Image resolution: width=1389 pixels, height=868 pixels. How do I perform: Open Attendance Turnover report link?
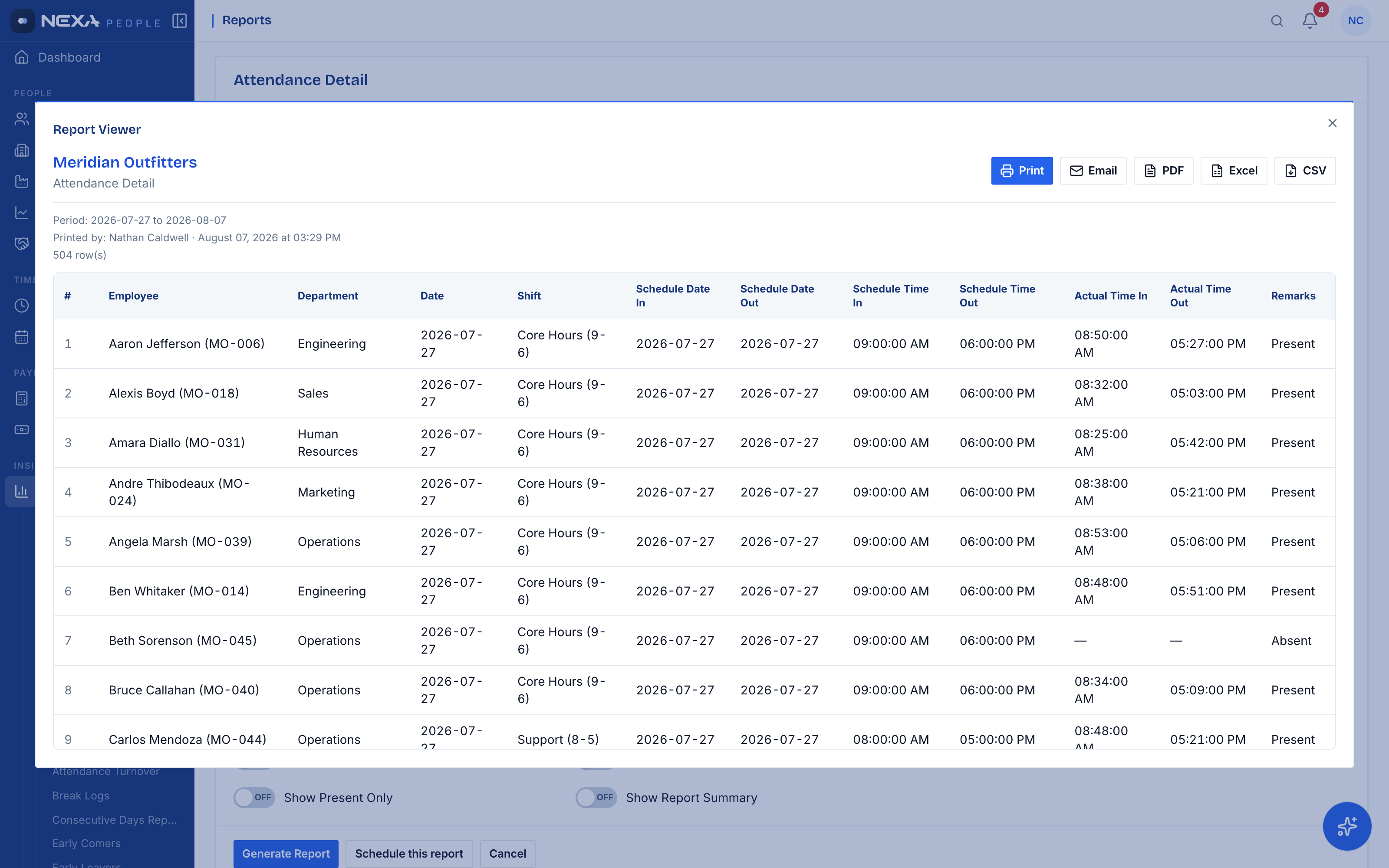105,772
